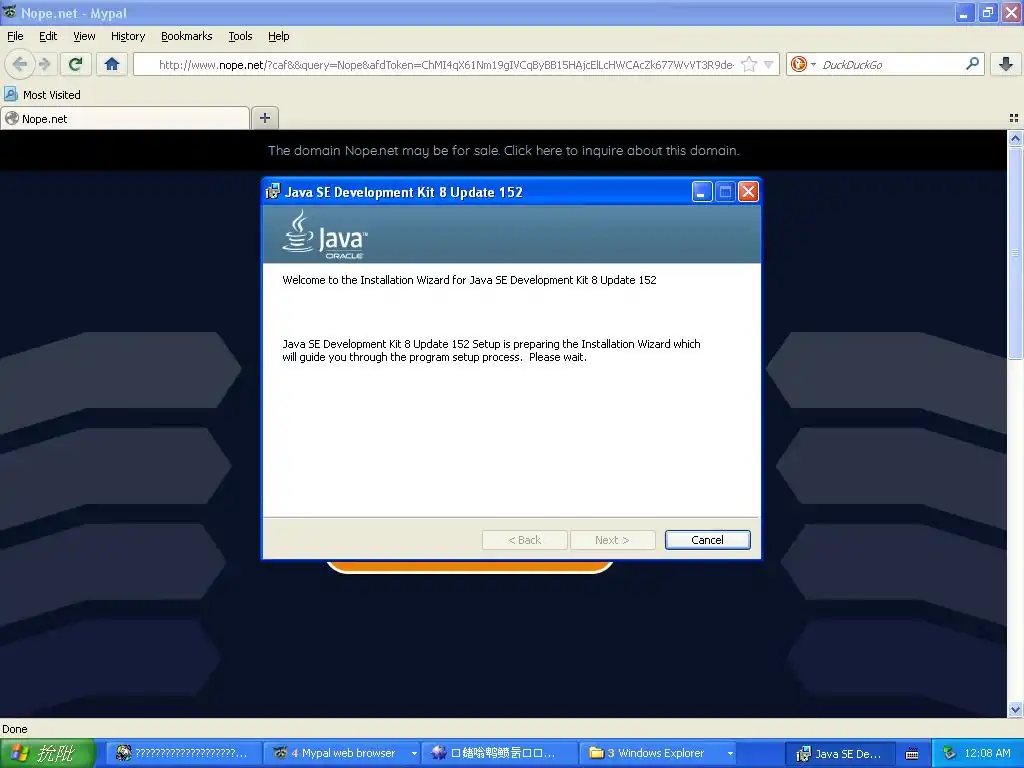Expand the Mypal taskbar group arrow
This screenshot has height=768, width=1024.
coord(414,754)
